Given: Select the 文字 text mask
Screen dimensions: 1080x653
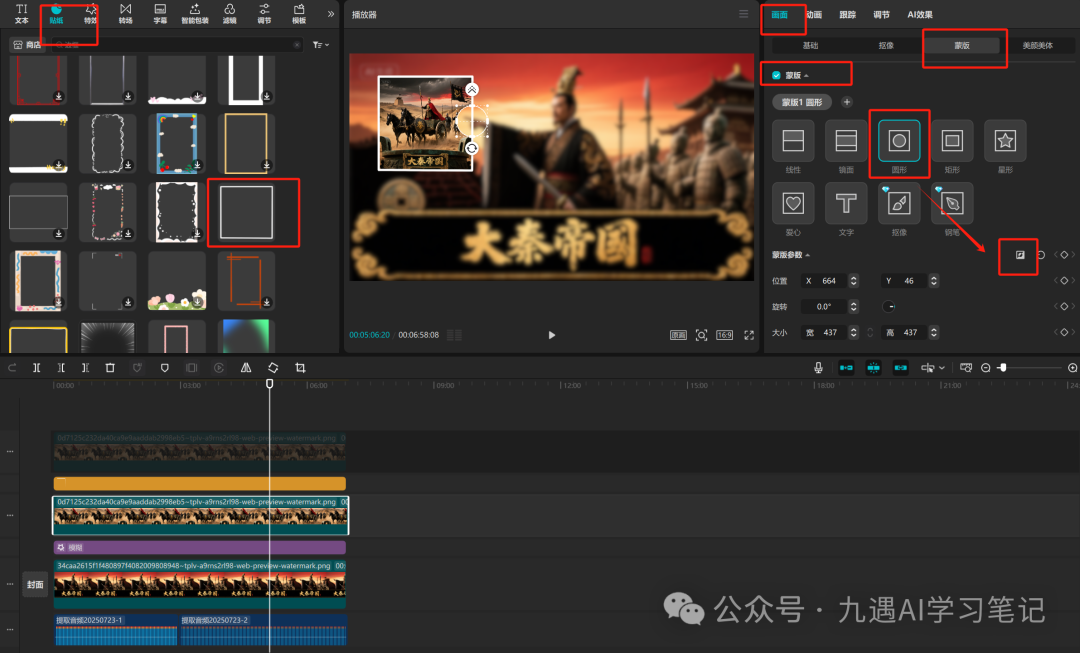Looking at the screenshot, I should 846,203.
